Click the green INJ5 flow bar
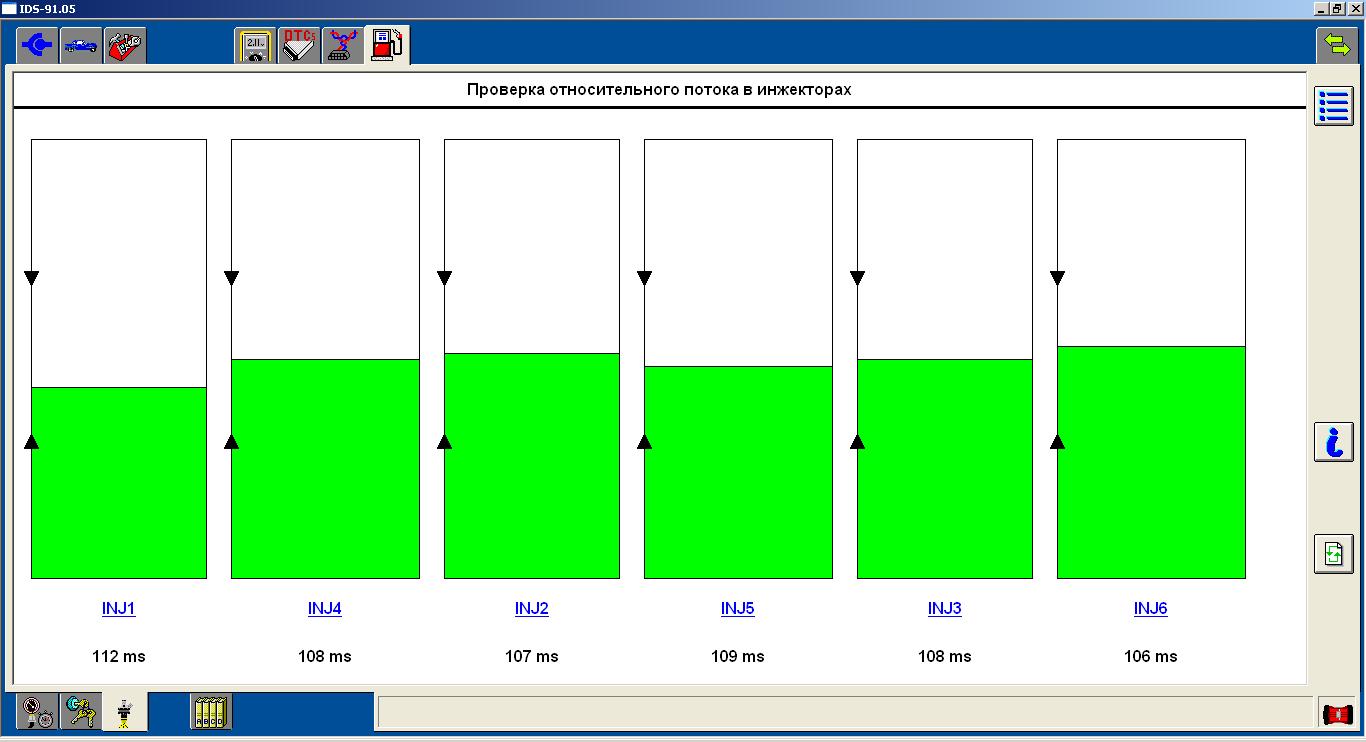The height and width of the screenshot is (742, 1366). point(738,472)
